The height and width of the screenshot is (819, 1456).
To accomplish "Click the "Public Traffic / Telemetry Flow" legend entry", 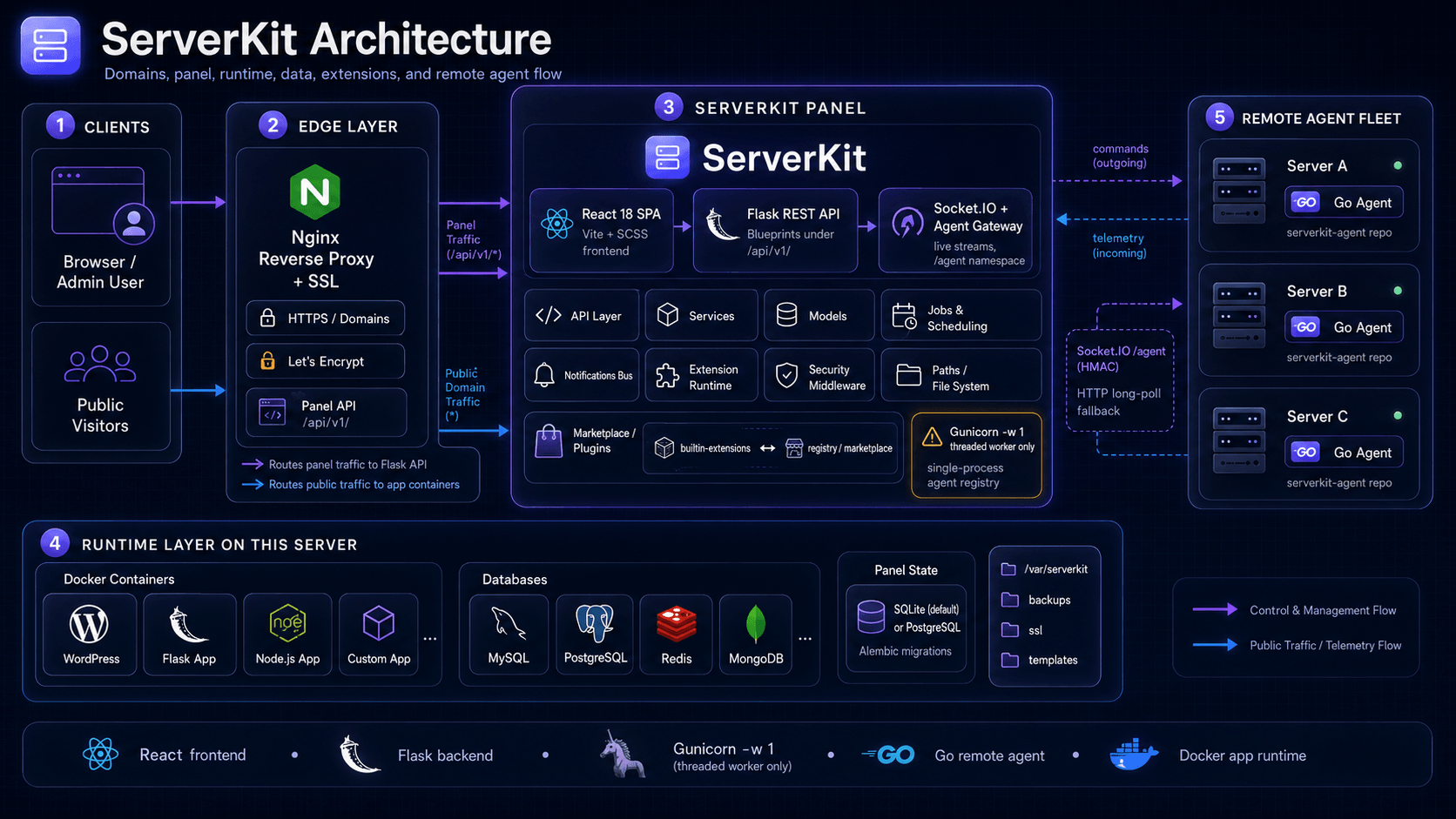I will (x=1298, y=645).
